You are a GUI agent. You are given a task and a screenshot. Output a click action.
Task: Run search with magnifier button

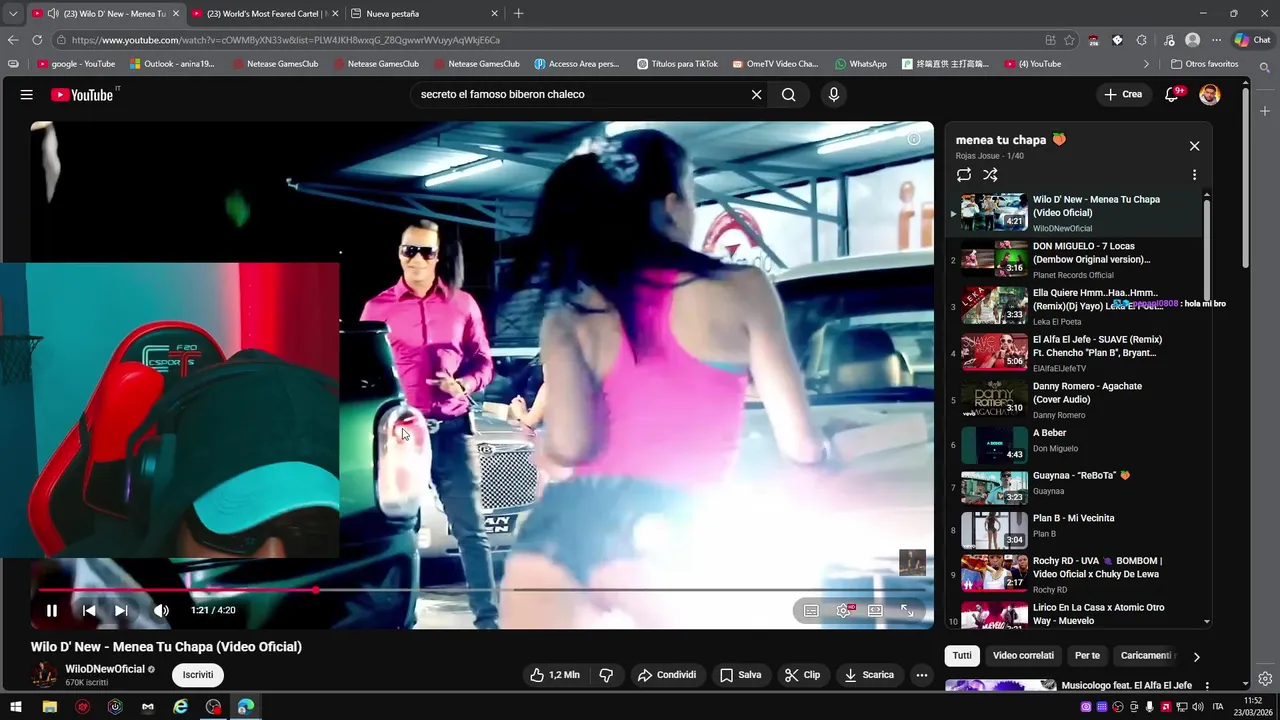click(789, 95)
